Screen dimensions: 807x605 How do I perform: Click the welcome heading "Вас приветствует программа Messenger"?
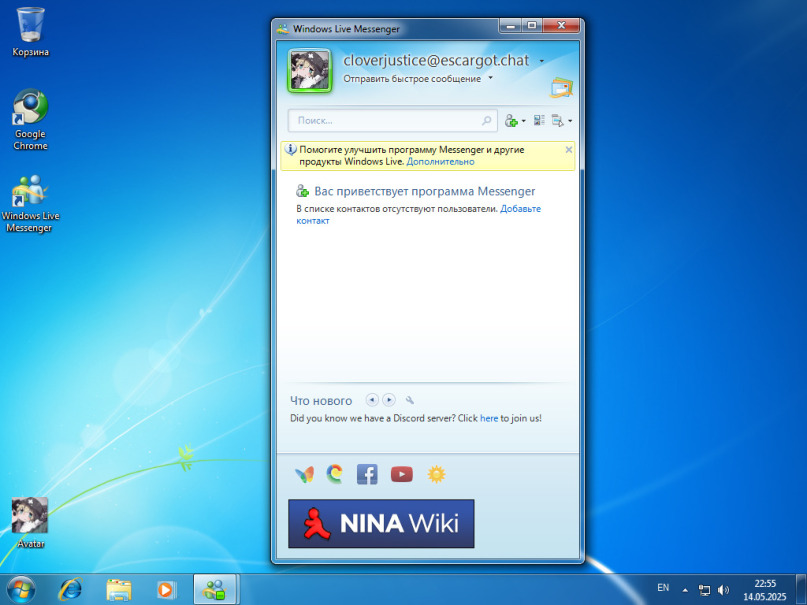coord(425,191)
